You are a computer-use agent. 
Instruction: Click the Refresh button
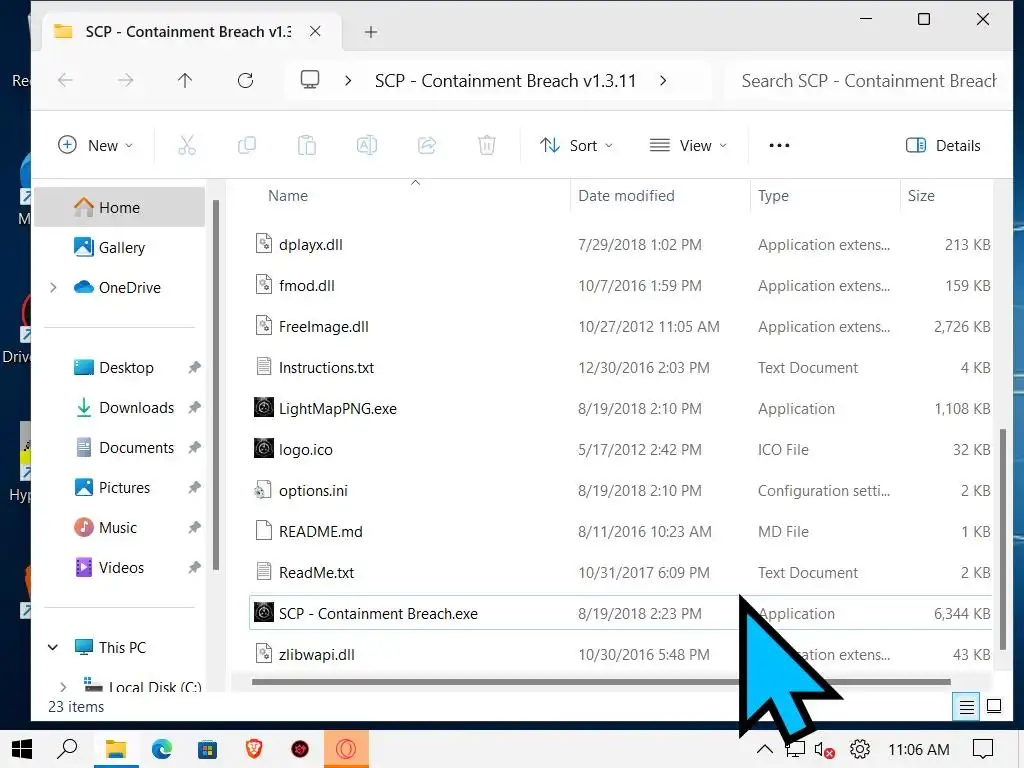[246, 80]
